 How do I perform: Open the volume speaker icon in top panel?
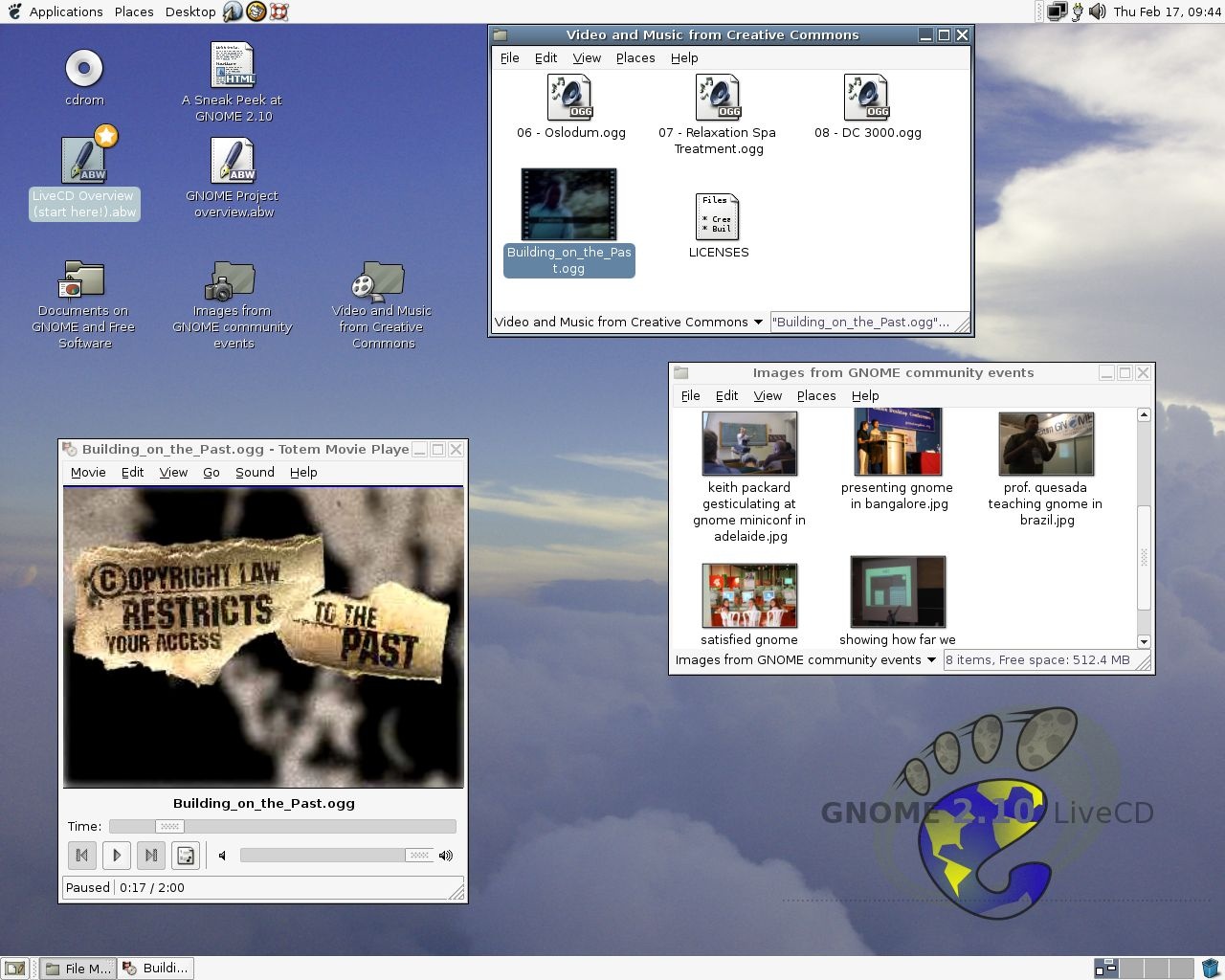click(1097, 11)
